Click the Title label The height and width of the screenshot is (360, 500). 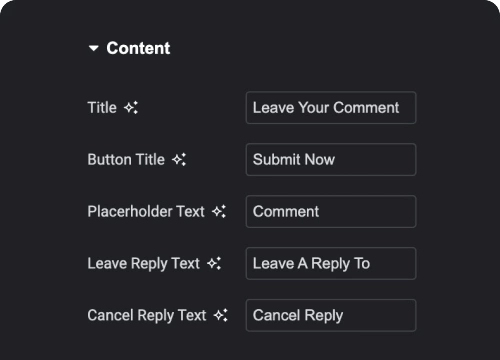pos(102,108)
